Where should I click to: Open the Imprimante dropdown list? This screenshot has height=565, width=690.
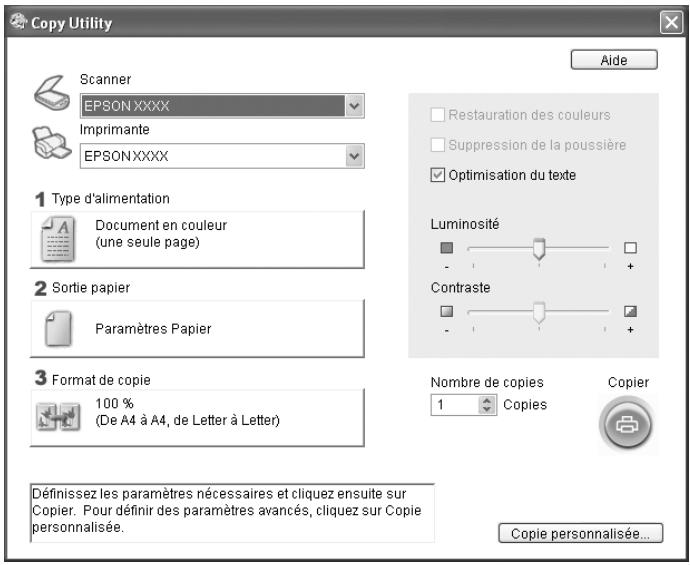pyautogui.click(x=354, y=156)
